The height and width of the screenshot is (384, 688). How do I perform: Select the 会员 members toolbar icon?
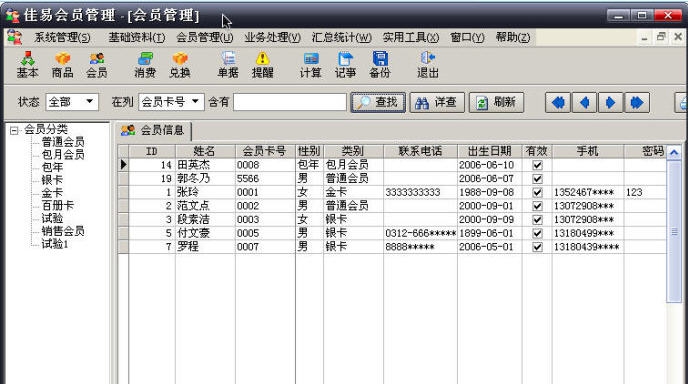(x=97, y=65)
